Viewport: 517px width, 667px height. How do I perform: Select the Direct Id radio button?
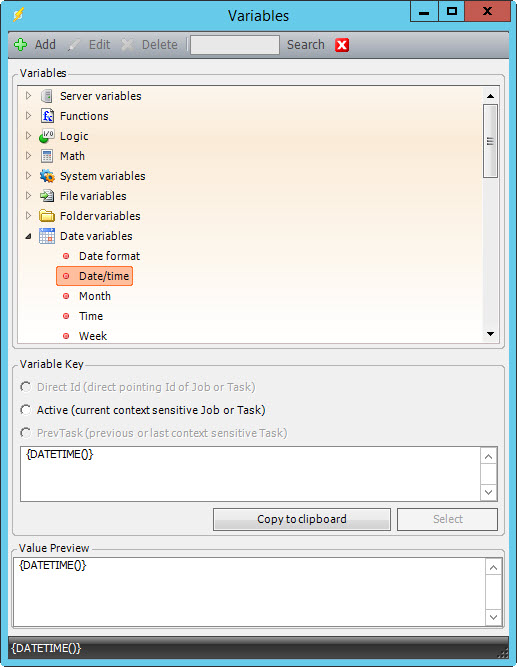[26, 387]
